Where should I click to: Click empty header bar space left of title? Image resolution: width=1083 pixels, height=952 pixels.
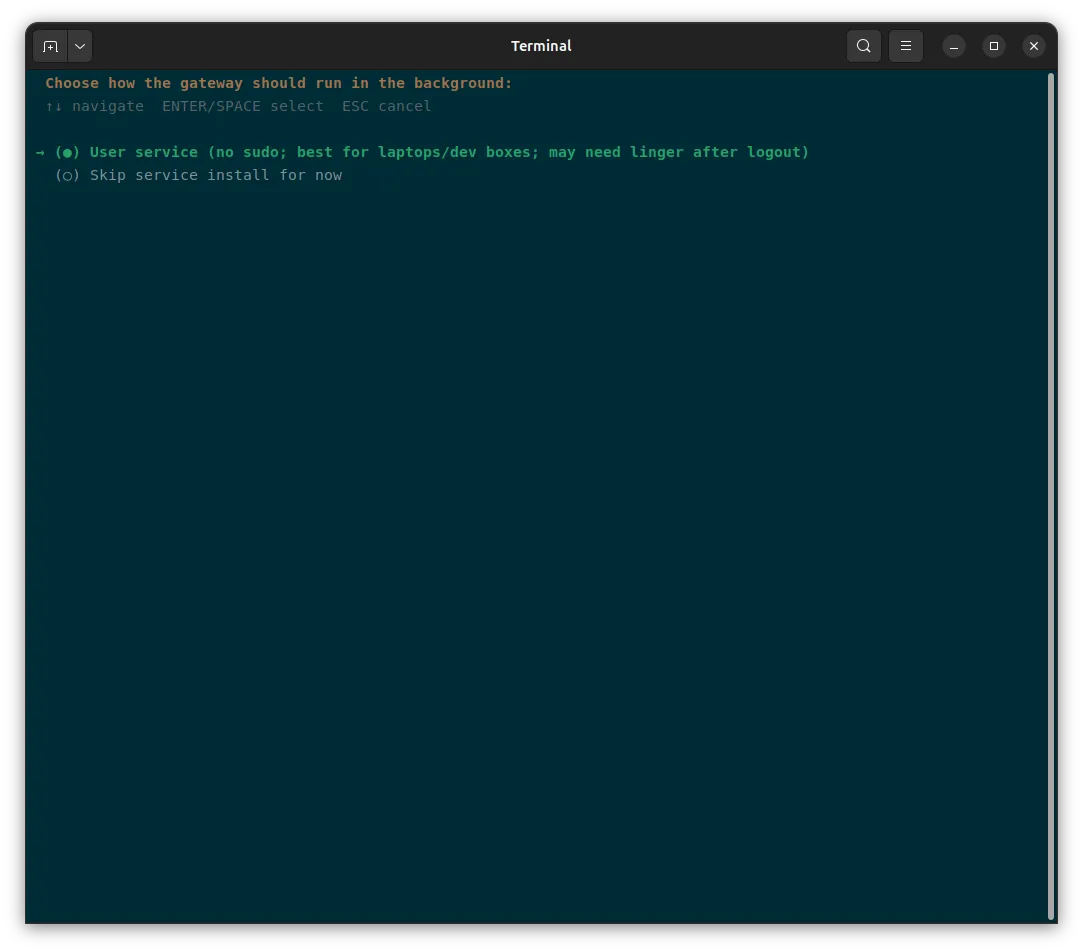pyautogui.click(x=297, y=46)
